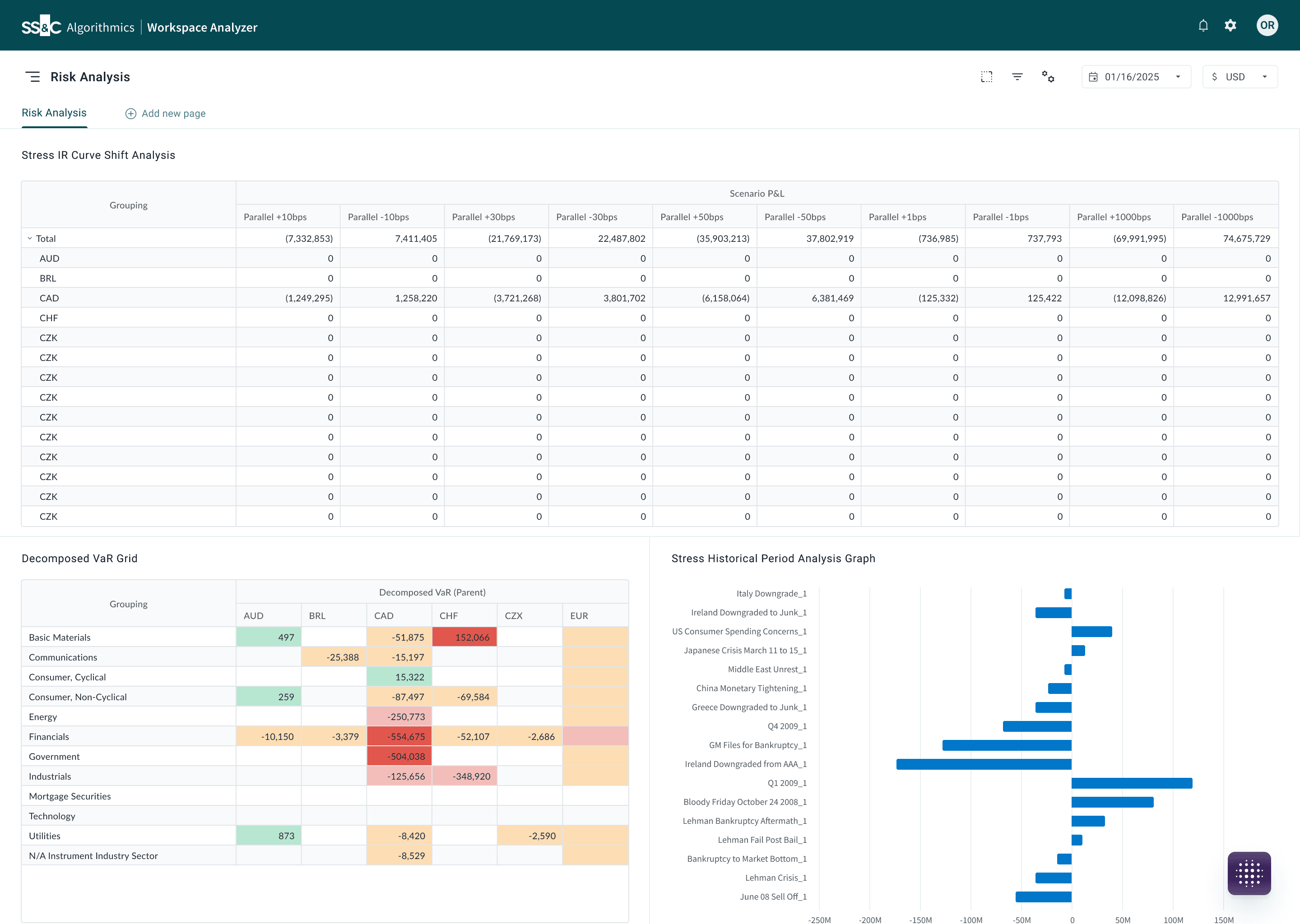The width and height of the screenshot is (1300, 924).
Task: Launch the purple dotted assistant widget
Action: coord(1249,873)
